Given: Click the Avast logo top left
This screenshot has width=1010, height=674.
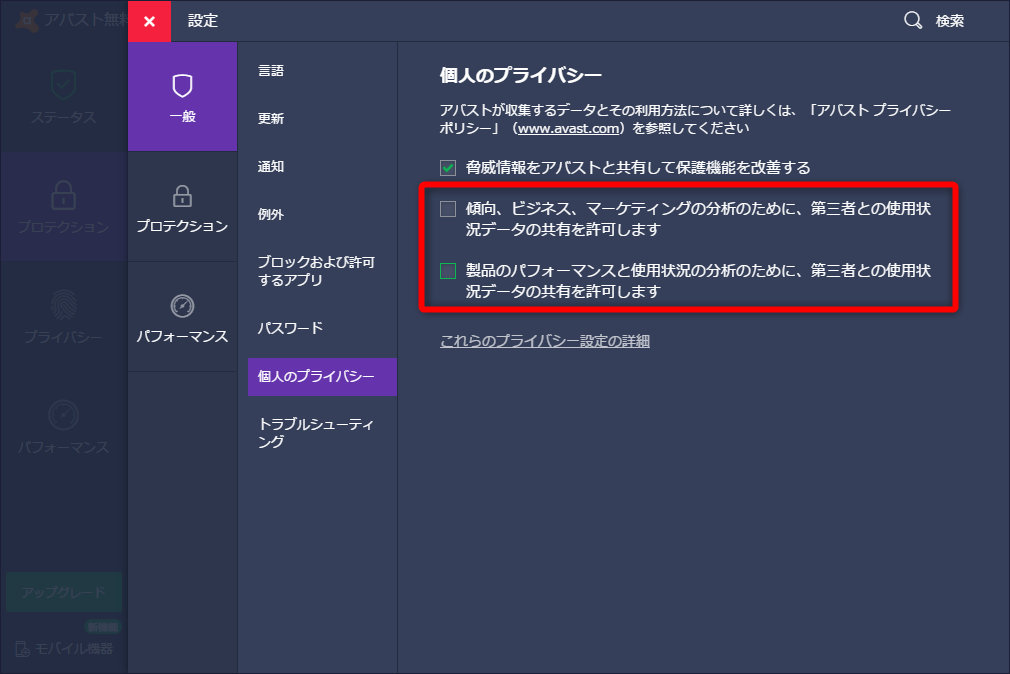Looking at the screenshot, I should pyautogui.click(x=27, y=18).
